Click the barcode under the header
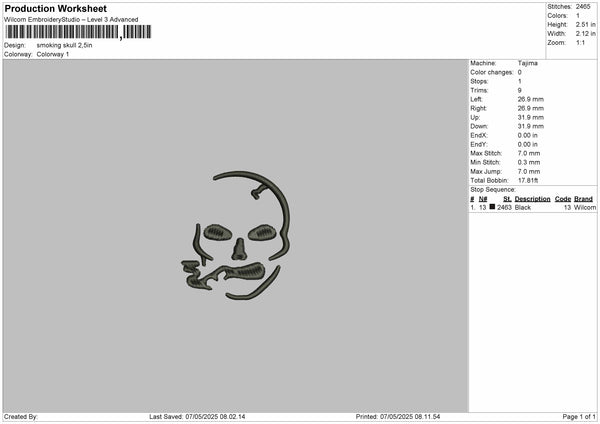600x424 pixels. [x=78, y=32]
